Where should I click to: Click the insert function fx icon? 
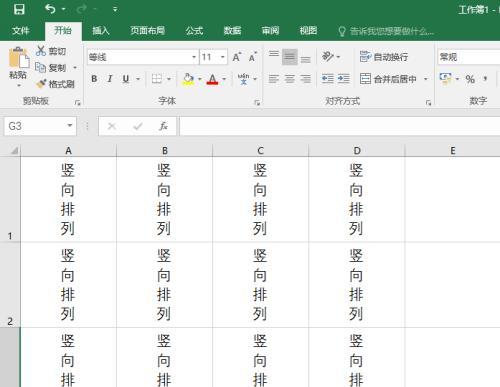[x=163, y=126]
